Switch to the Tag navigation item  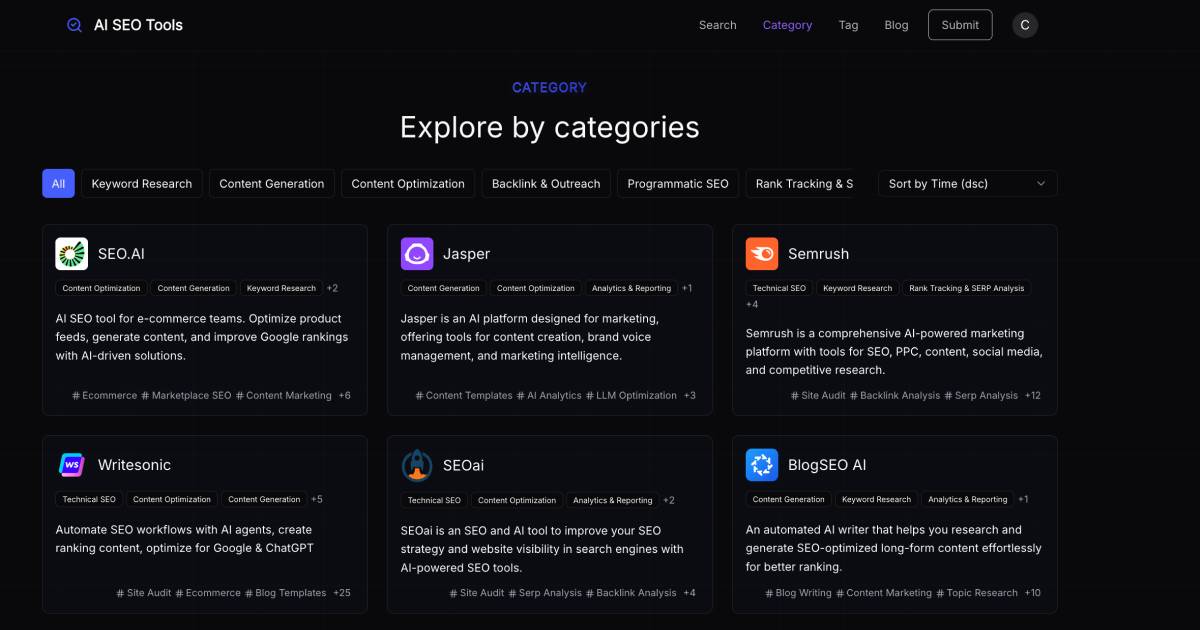click(848, 25)
